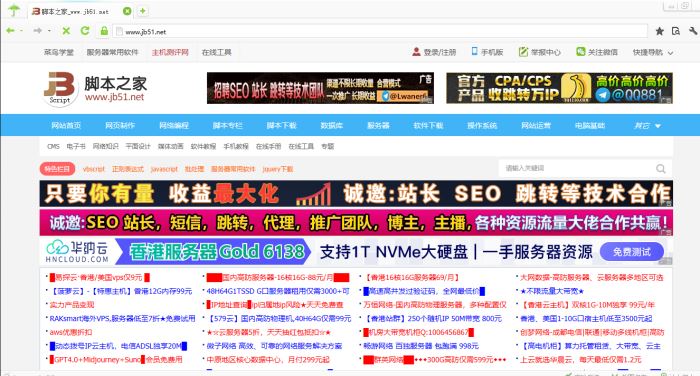700x376 pixels.
Task: Open the 网络编程 nav item
Action: click(174, 125)
